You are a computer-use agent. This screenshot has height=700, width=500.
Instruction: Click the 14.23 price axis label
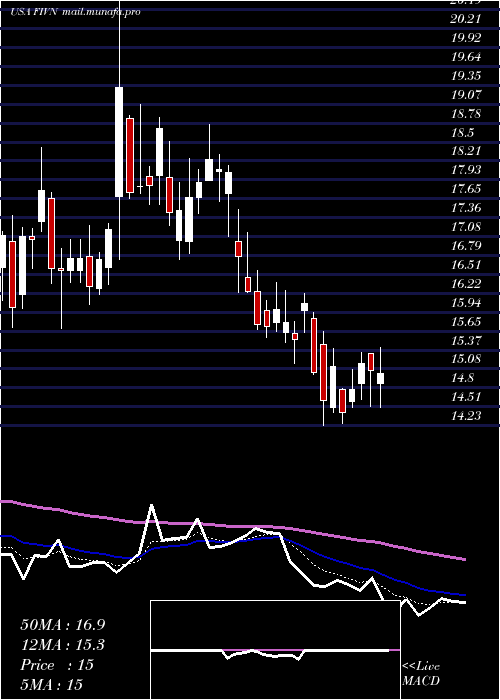[x=466, y=416]
